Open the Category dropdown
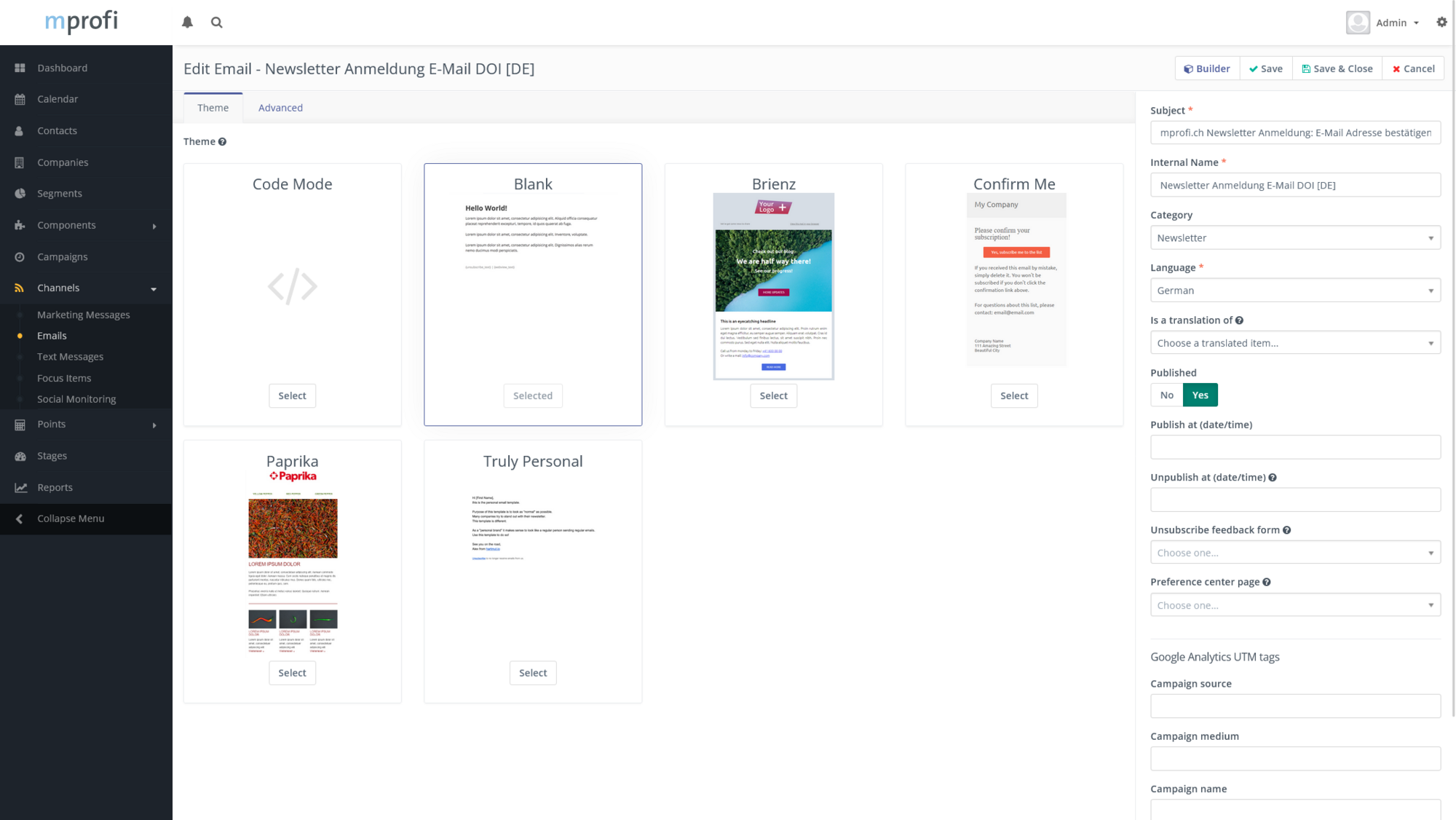 [x=1294, y=237]
